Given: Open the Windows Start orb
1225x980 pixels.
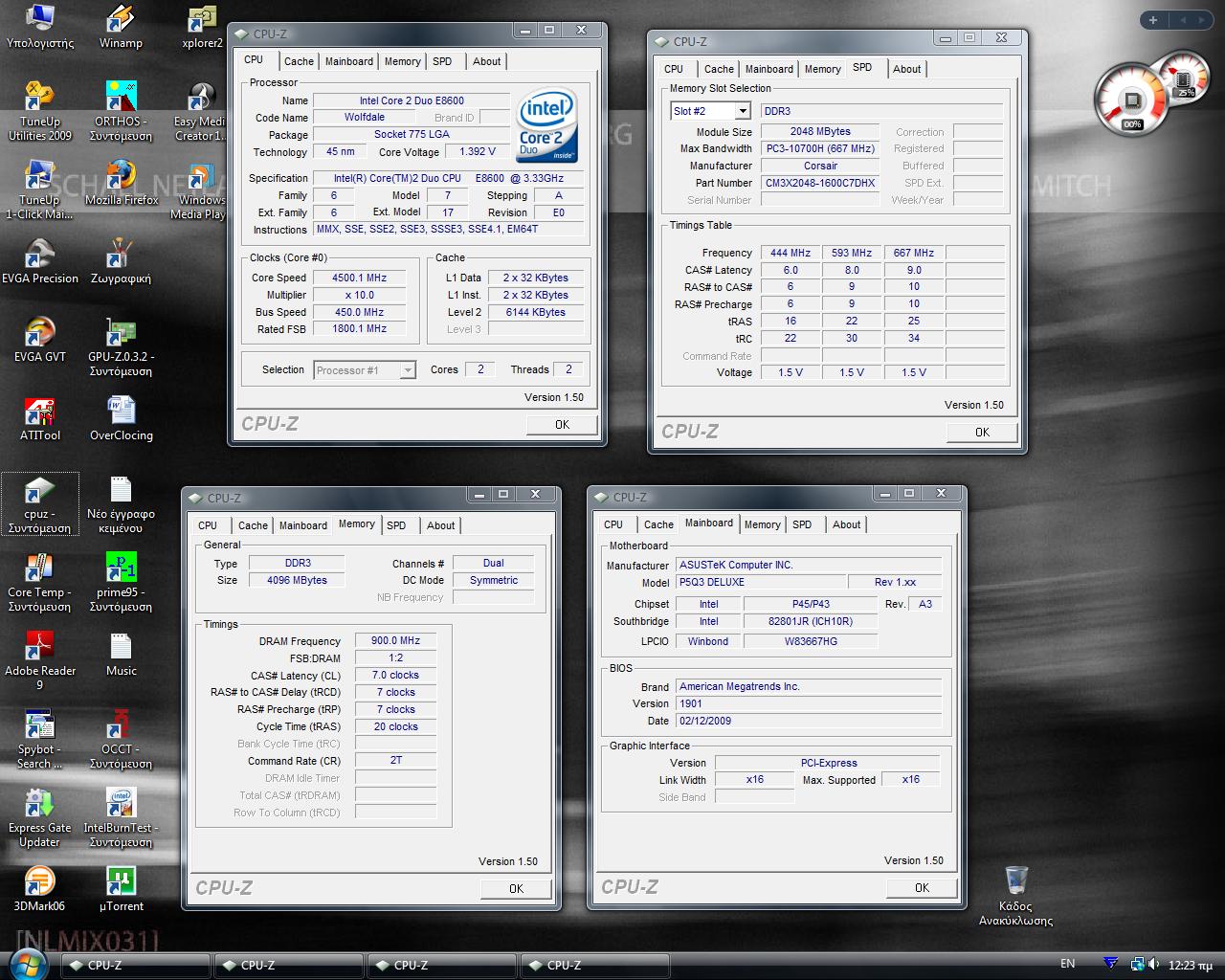Looking at the screenshot, I should [x=26, y=964].
